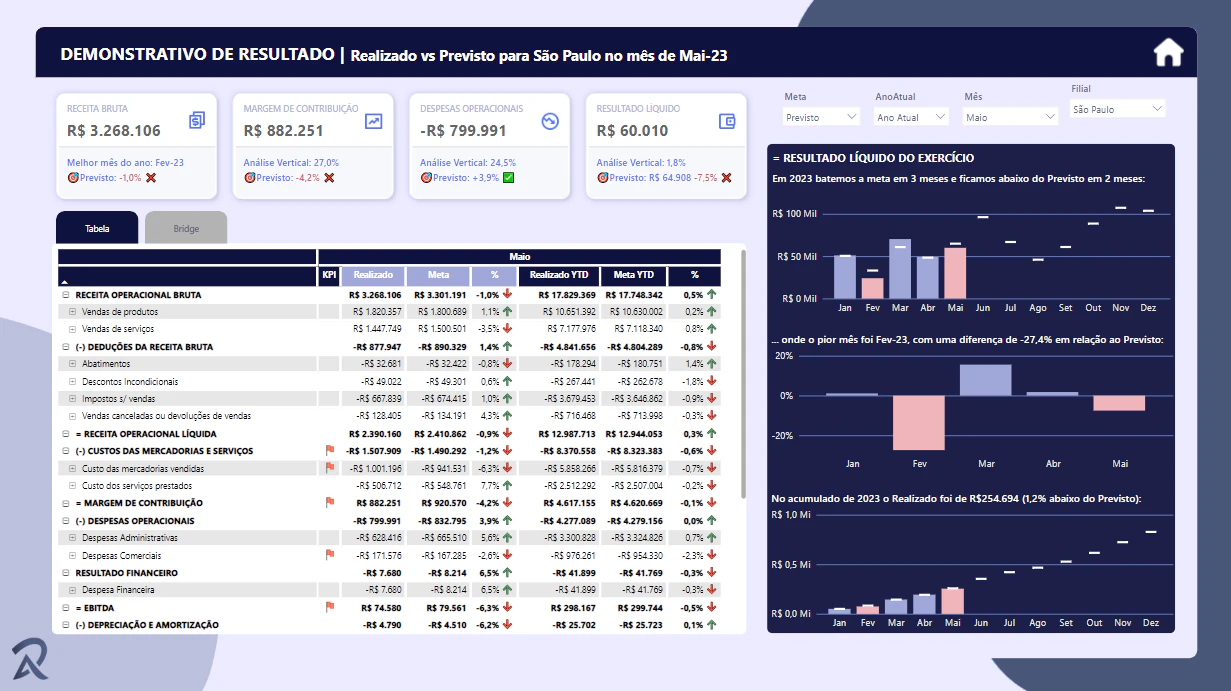The height and width of the screenshot is (691, 1231).
Task: Click the red X next to Previsto -4,2%
Action: [x=328, y=177]
